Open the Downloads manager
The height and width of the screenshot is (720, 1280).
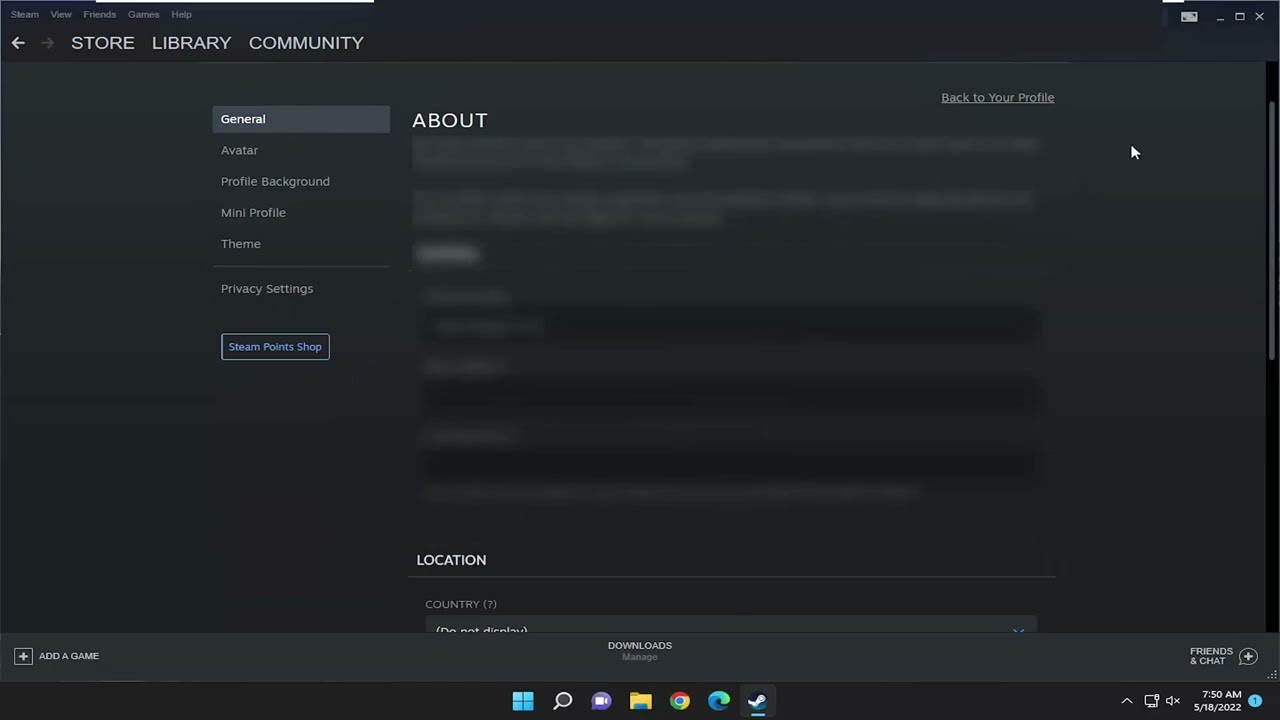(640, 650)
